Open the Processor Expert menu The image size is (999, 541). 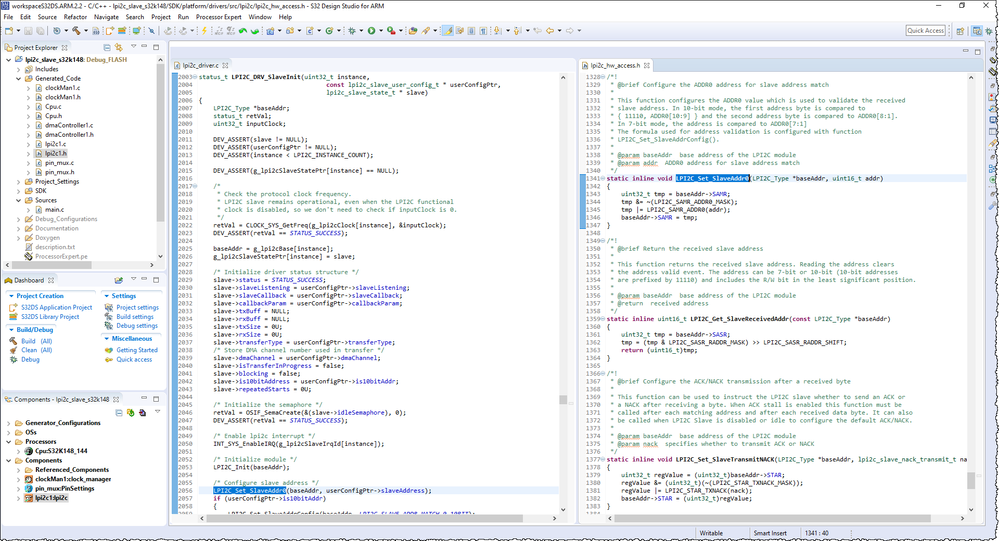218,17
